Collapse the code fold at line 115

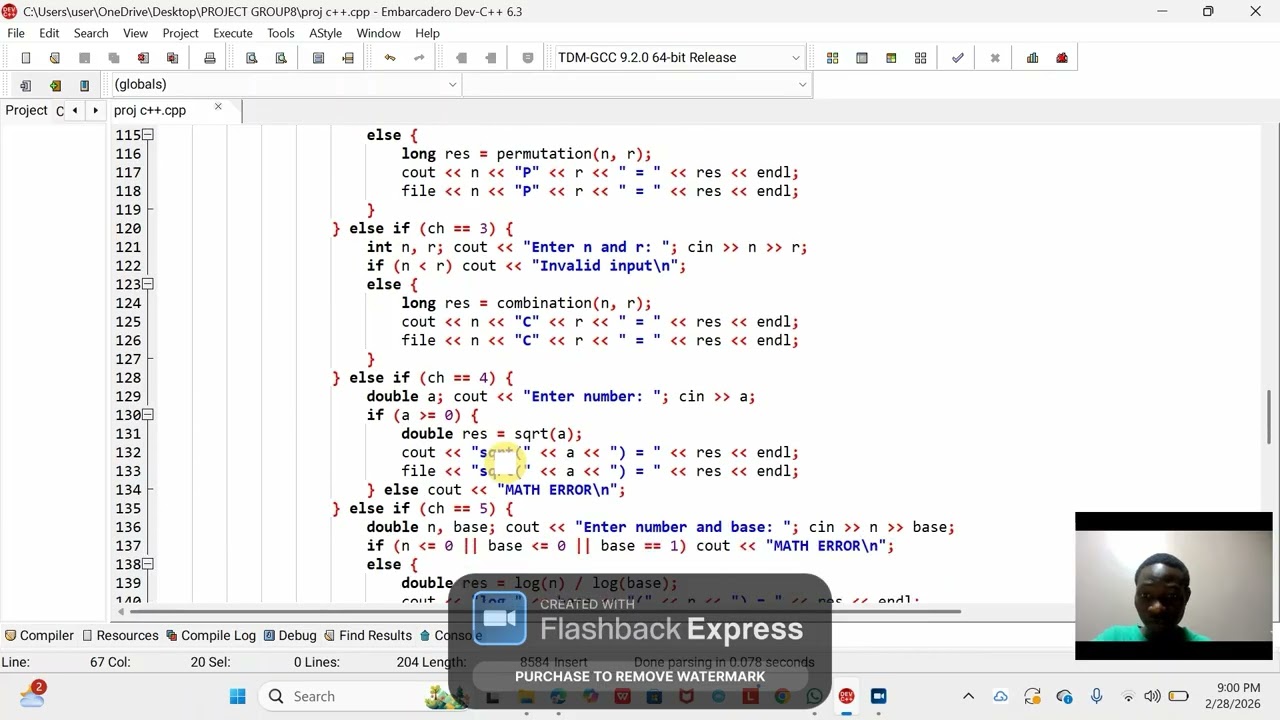(x=148, y=135)
